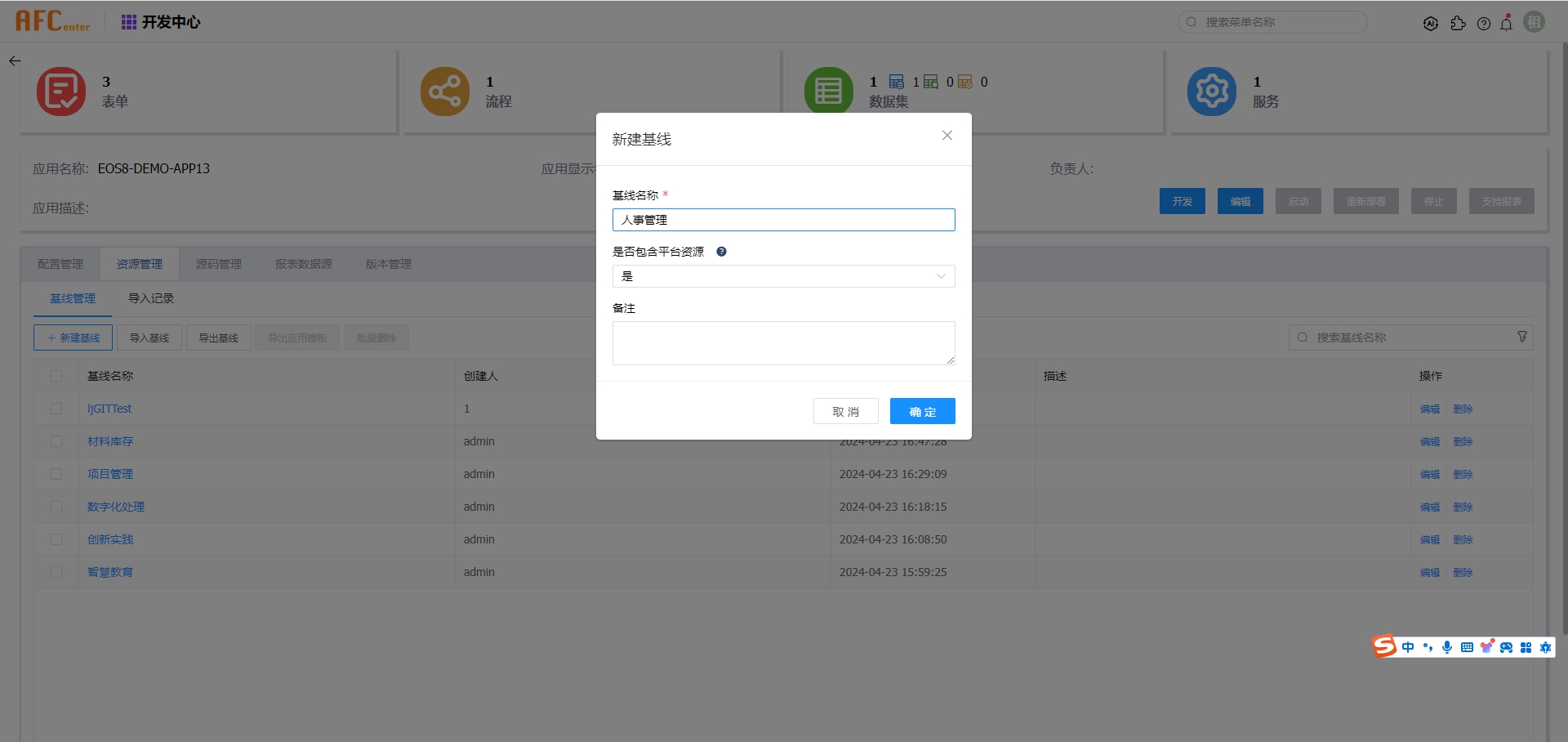
Task: Open the 开发中心 grid menu icon
Action: pyautogui.click(x=129, y=22)
